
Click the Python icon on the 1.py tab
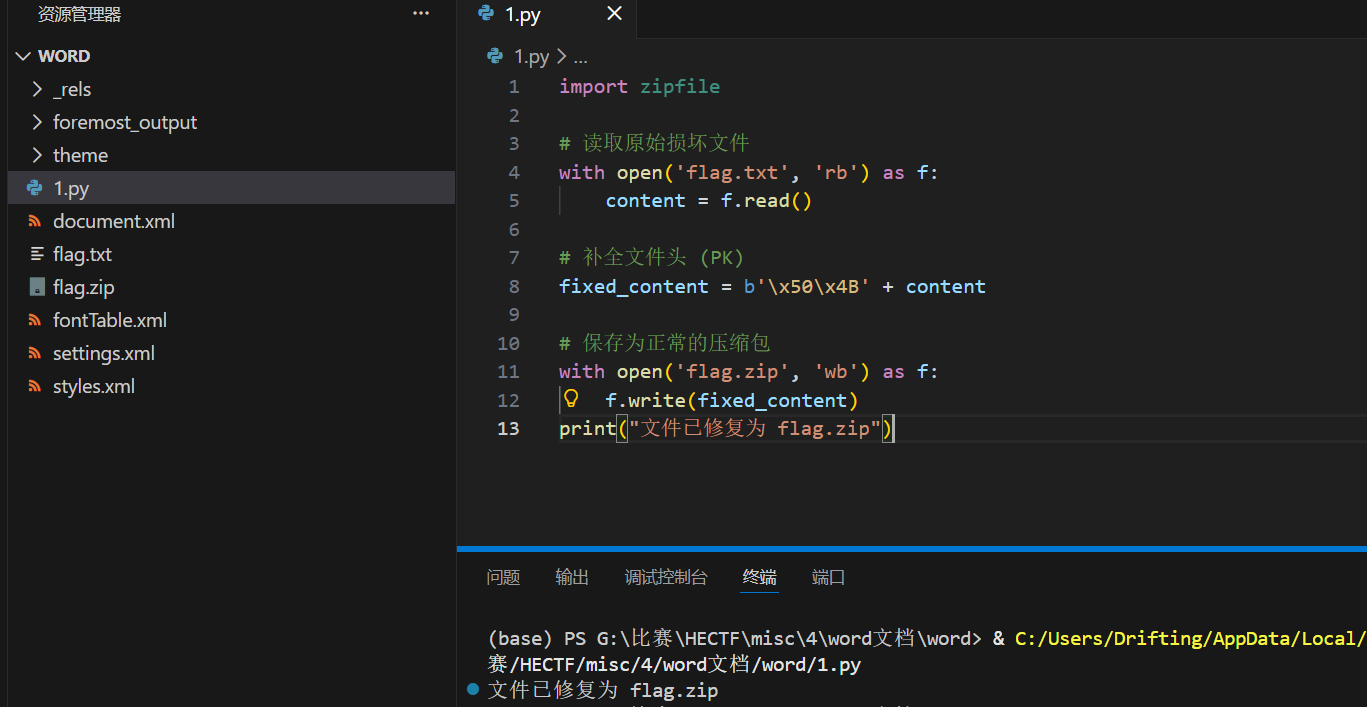click(489, 14)
